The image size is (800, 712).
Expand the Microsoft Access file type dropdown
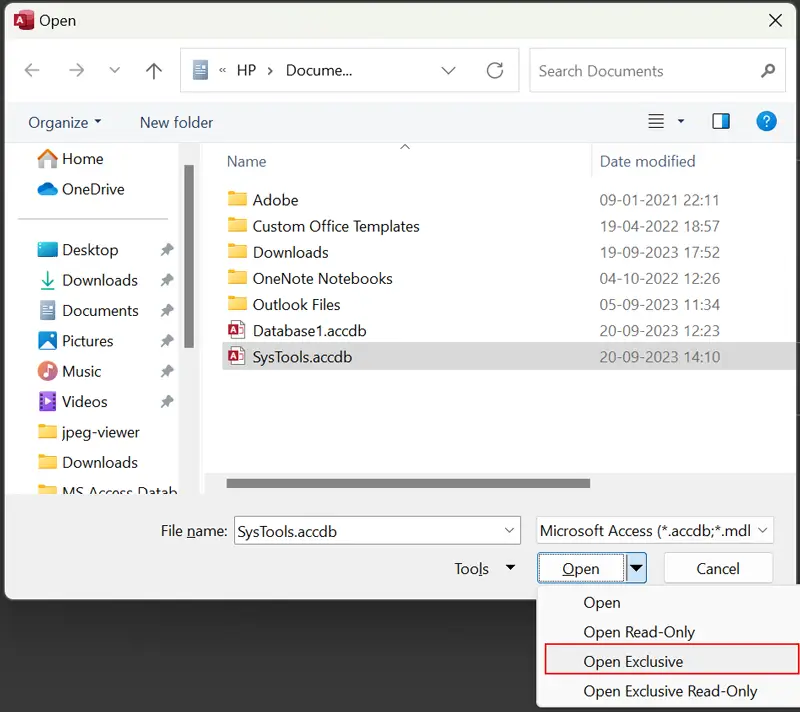[x=763, y=530]
